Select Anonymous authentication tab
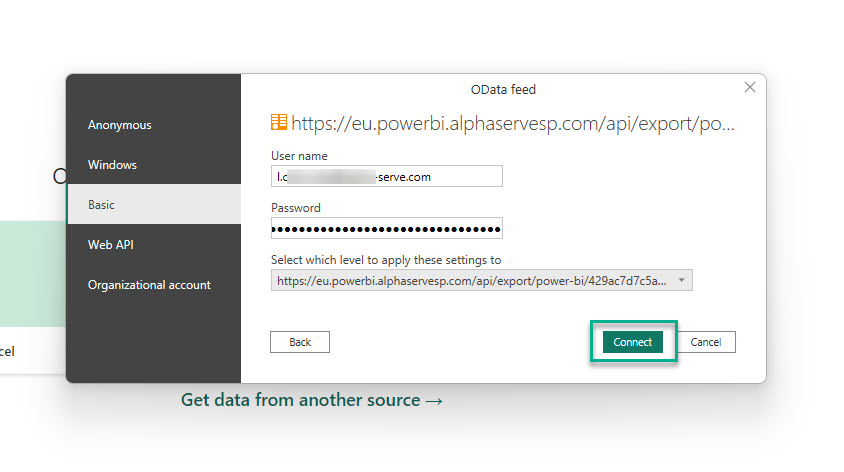 (120, 125)
